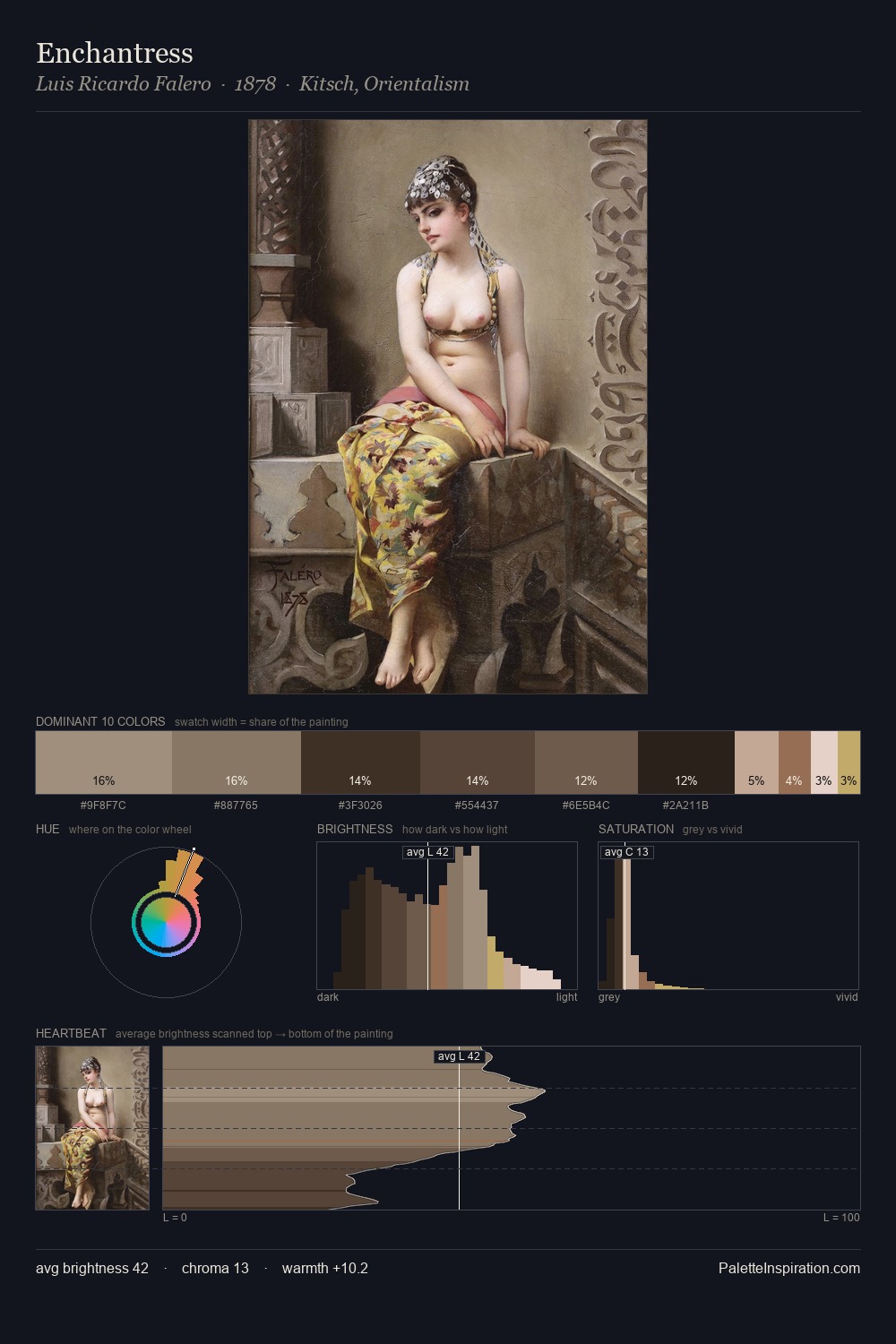Click the 'avg L 42' label in brightness chart

coord(427,852)
